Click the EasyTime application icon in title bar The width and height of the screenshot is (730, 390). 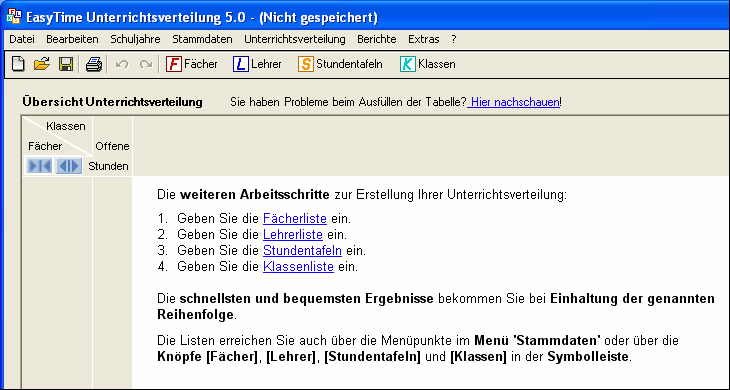14,16
